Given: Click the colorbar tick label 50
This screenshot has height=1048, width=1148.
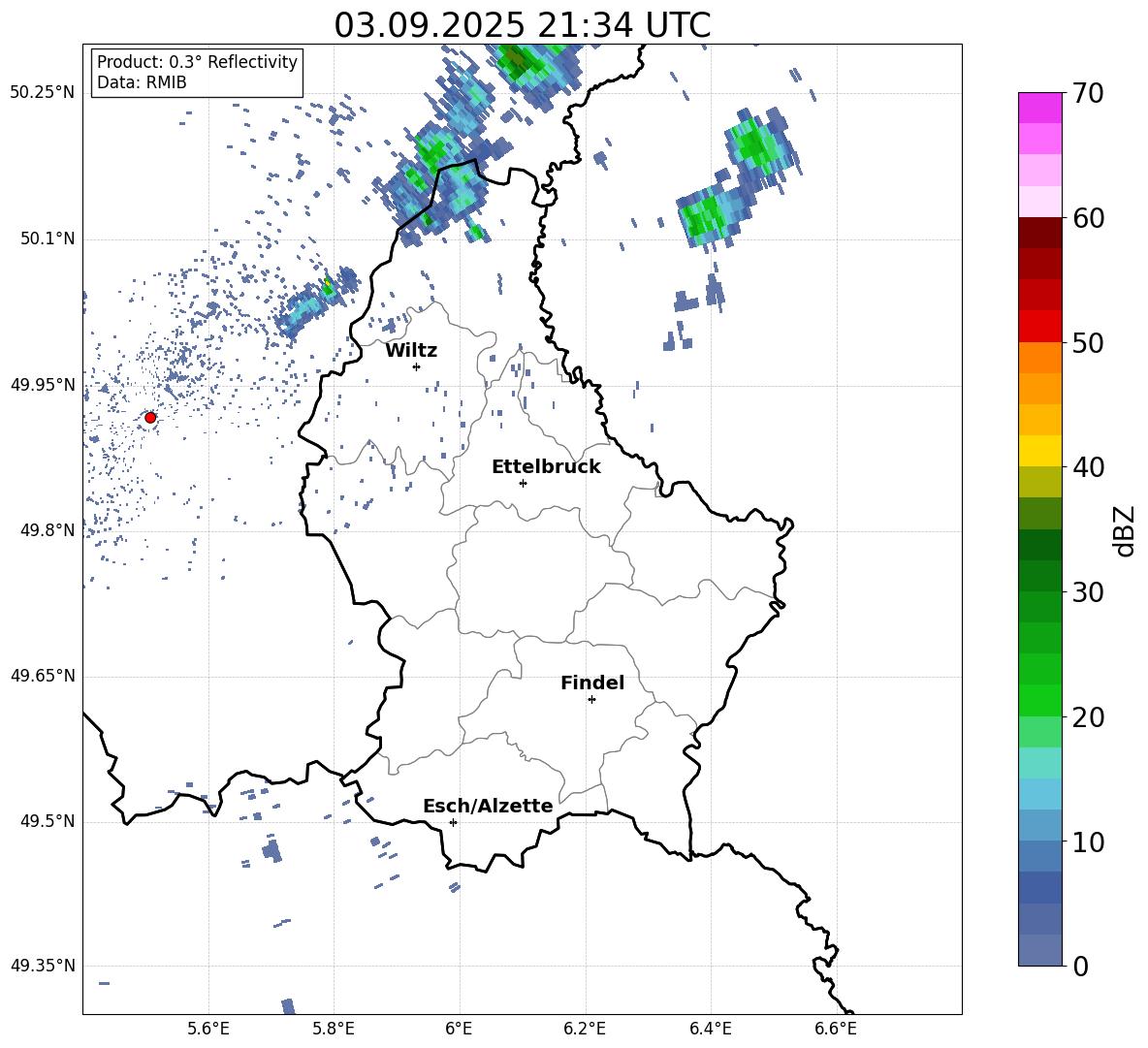Looking at the screenshot, I should pos(1089,342).
